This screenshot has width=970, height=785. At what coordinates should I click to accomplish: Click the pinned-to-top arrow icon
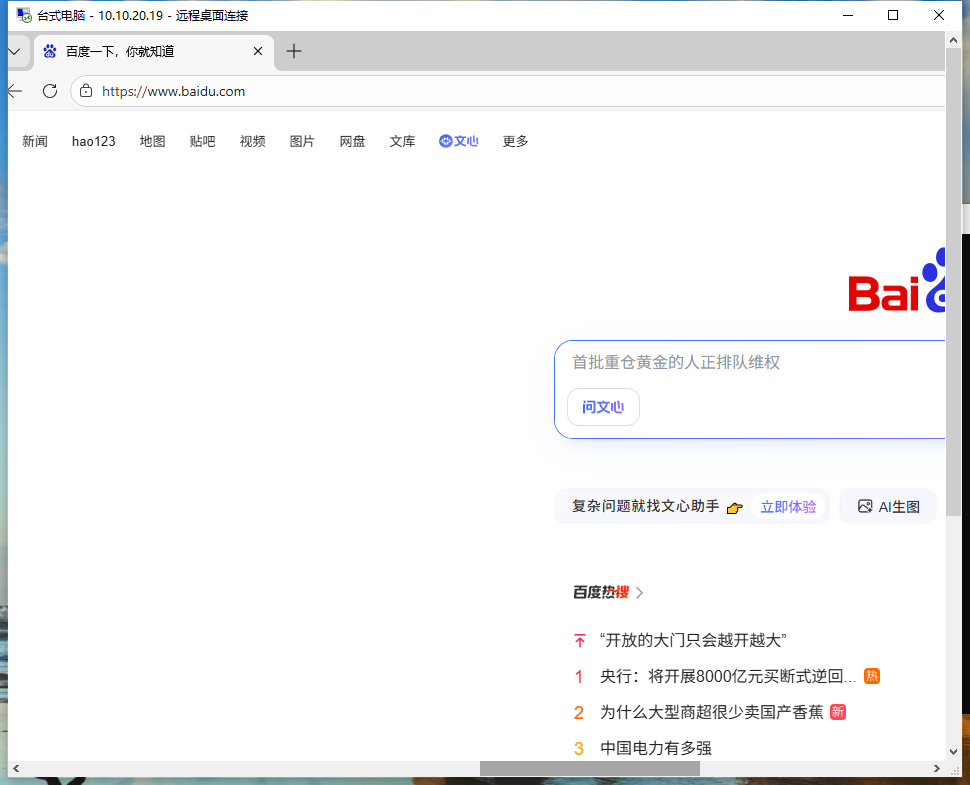coord(580,640)
